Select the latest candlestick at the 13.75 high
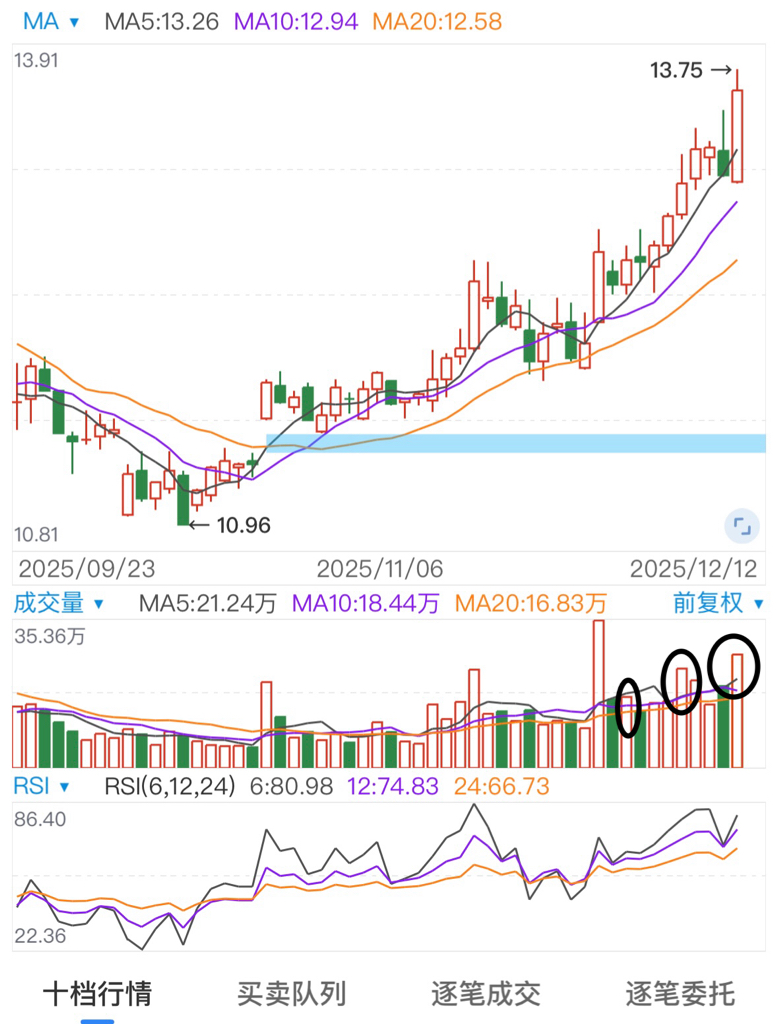This screenshot has height=1024, width=778. pos(737,136)
